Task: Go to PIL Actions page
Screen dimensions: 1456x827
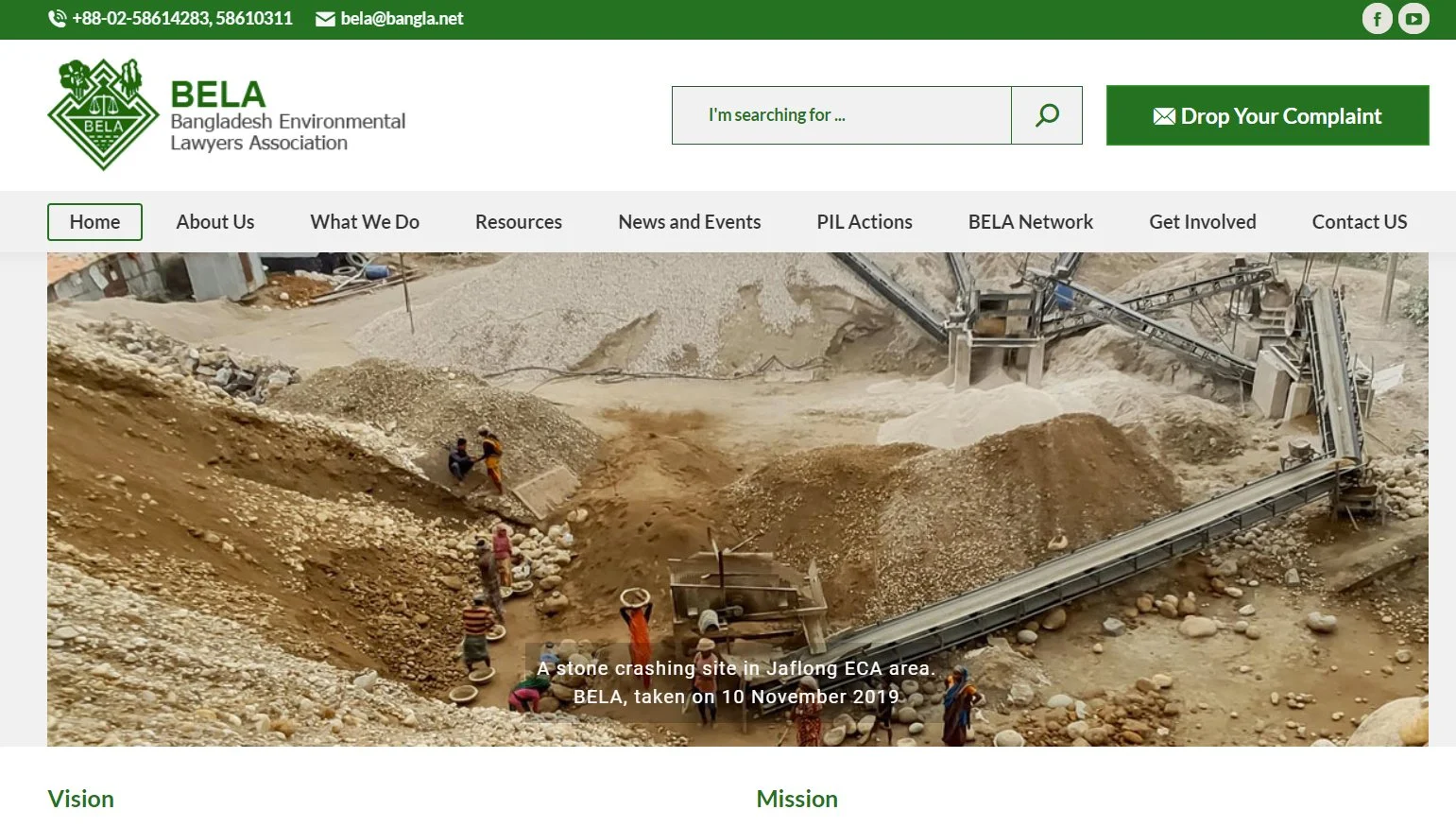Action: 865,222
